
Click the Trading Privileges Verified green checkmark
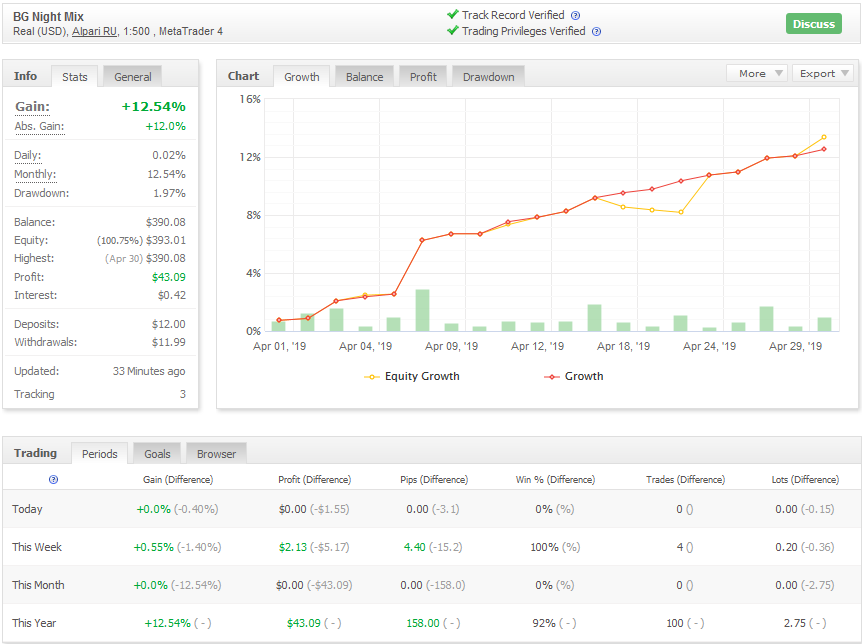pos(452,30)
